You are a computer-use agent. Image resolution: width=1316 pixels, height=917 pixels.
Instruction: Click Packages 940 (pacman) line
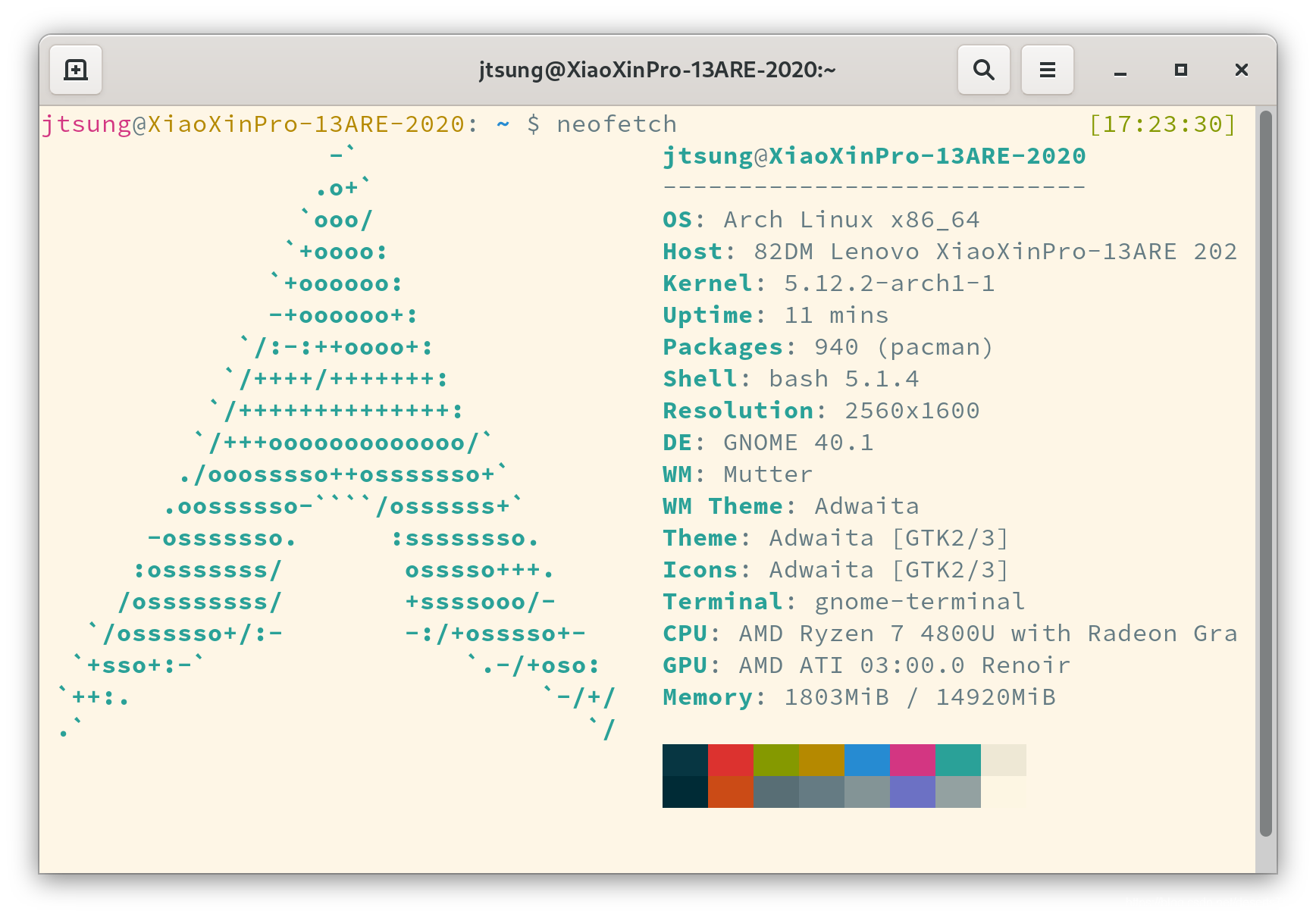(x=828, y=347)
